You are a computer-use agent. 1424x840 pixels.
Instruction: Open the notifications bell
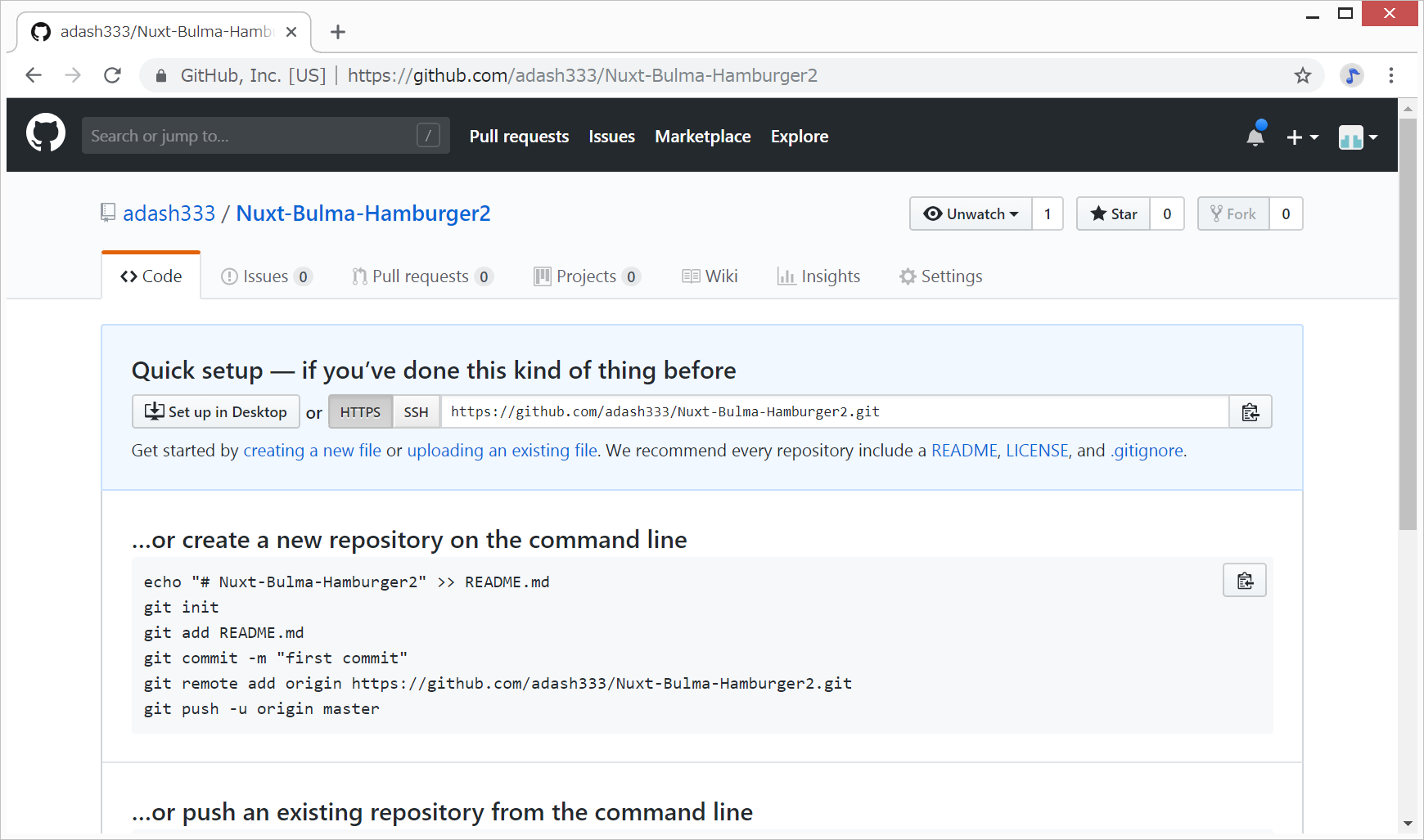tap(1255, 137)
